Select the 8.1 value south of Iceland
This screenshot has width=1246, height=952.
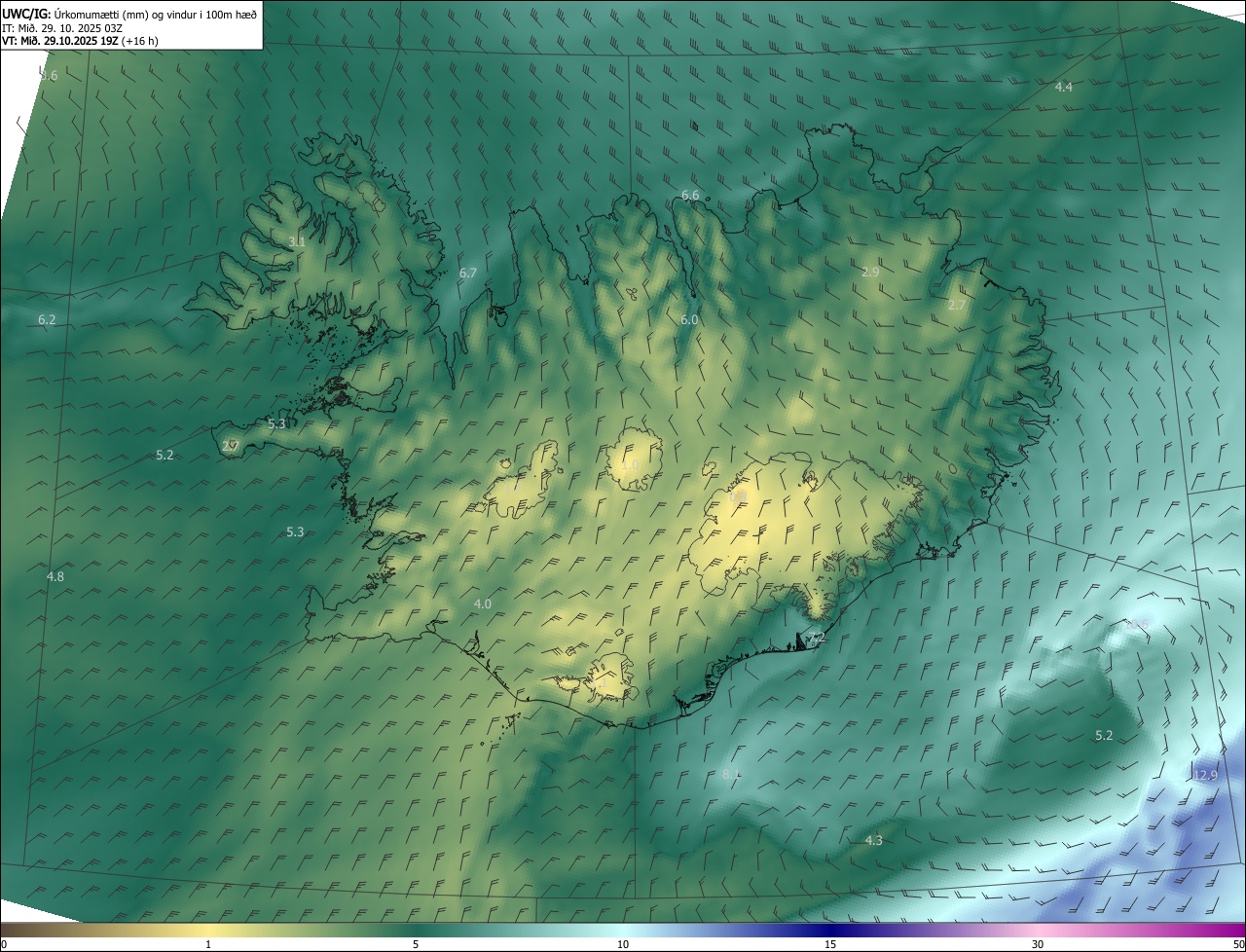[731, 775]
